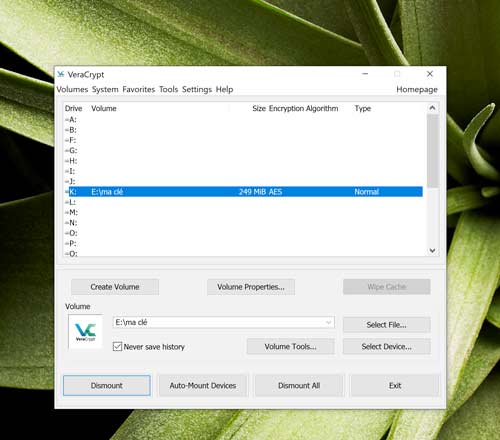500x440 pixels.
Task: Close the VeraCrypt window
Action: (430, 74)
